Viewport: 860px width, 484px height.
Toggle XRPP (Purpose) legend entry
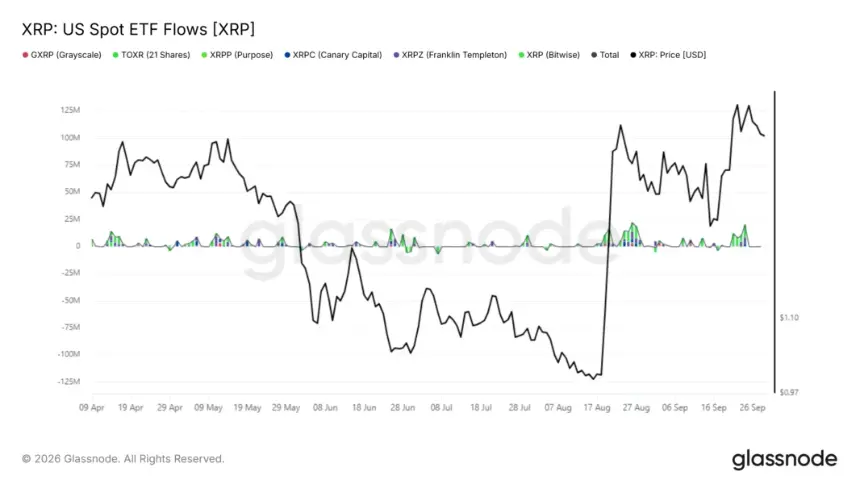(237, 55)
